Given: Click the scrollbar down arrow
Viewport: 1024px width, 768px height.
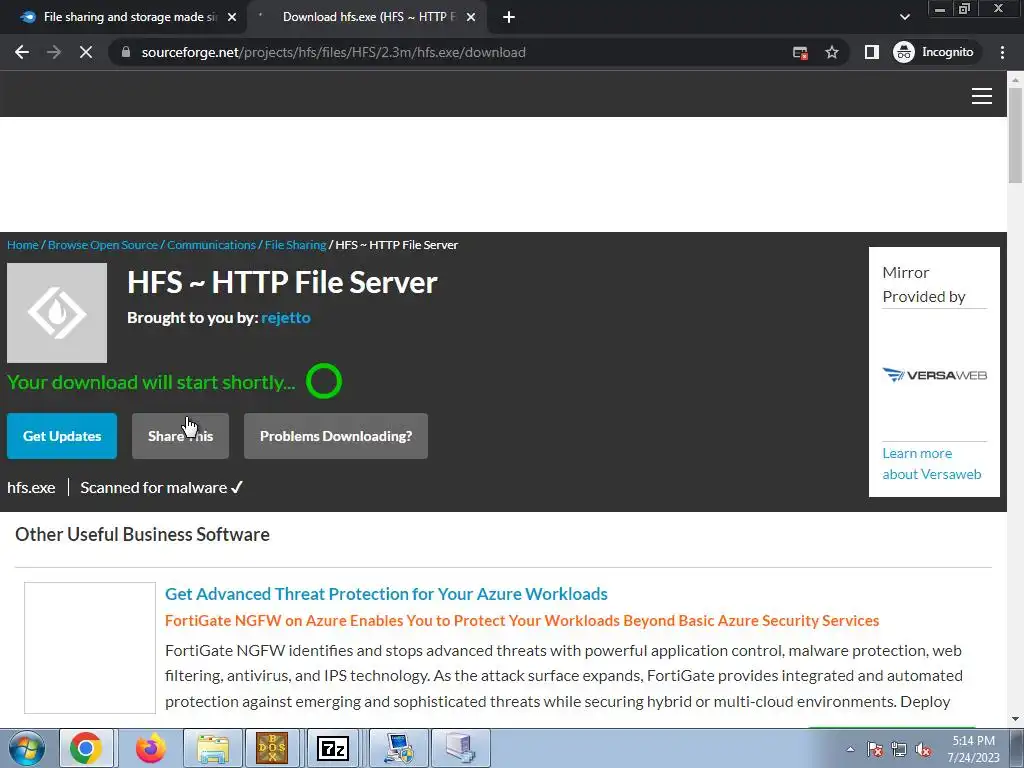Looking at the screenshot, I should [1015, 719].
